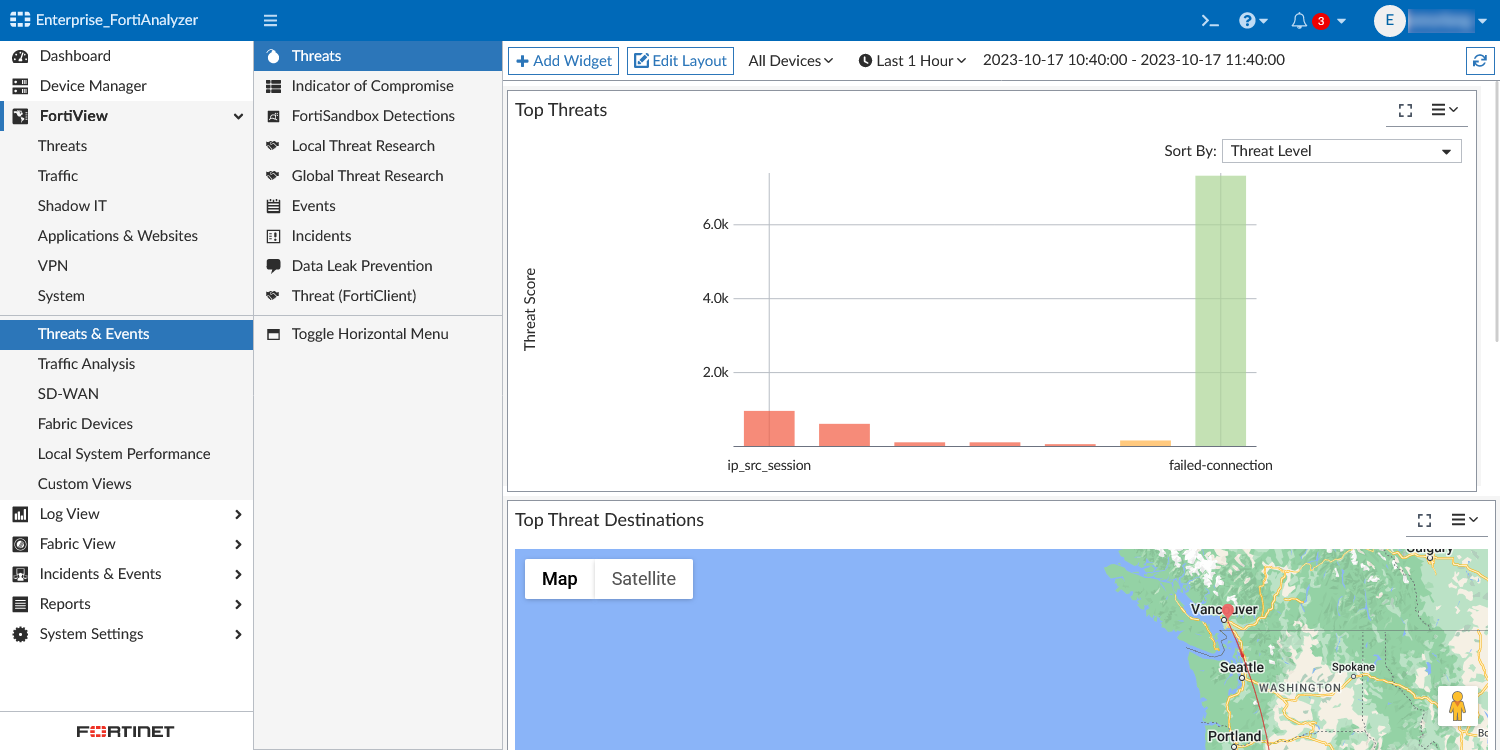Image resolution: width=1500 pixels, height=750 pixels.
Task: Open the notifications bell with 3 alerts
Action: [x=1317, y=20]
